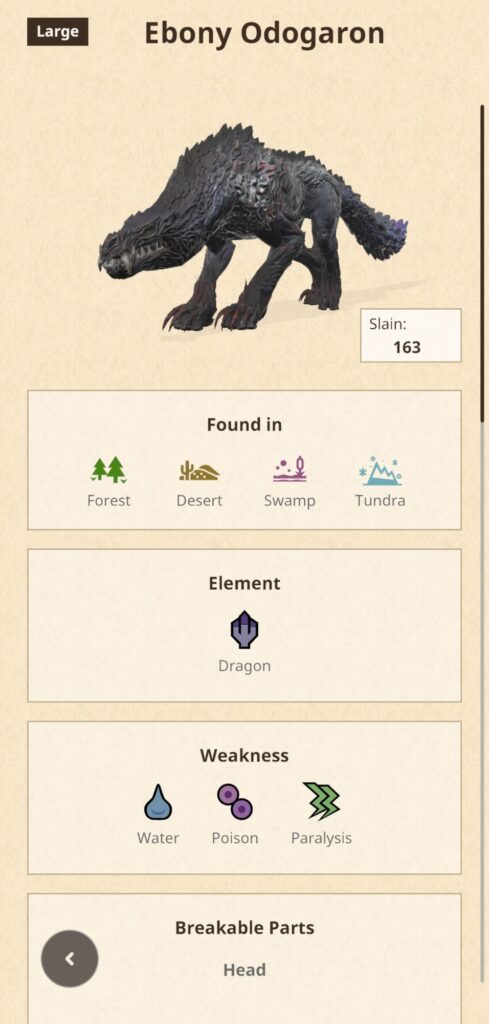Click the Found in section heading
Viewport: 489px width, 1024px height.
click(x=244, y=424)
